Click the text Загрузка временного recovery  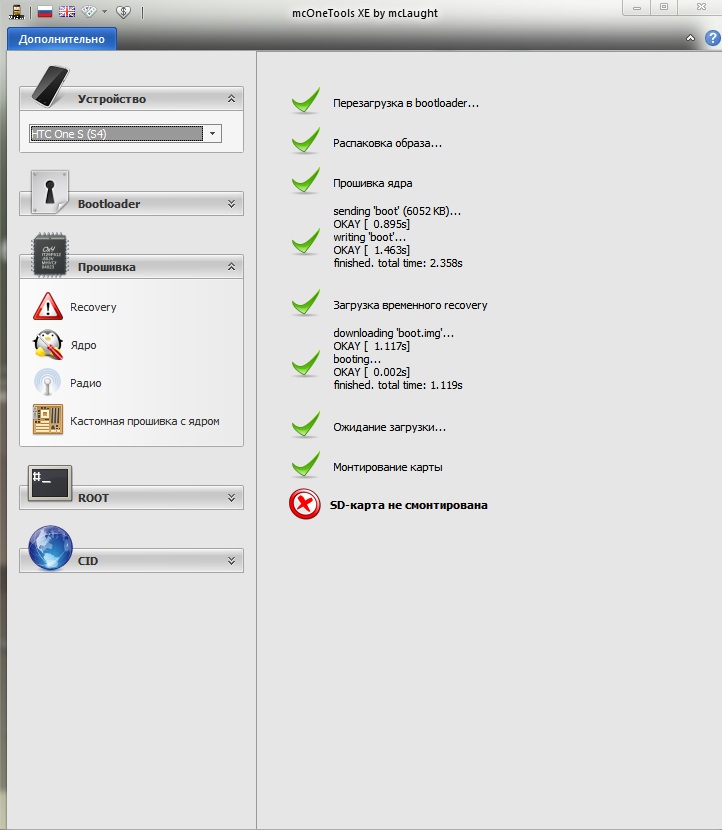click(x=410, y=305)
